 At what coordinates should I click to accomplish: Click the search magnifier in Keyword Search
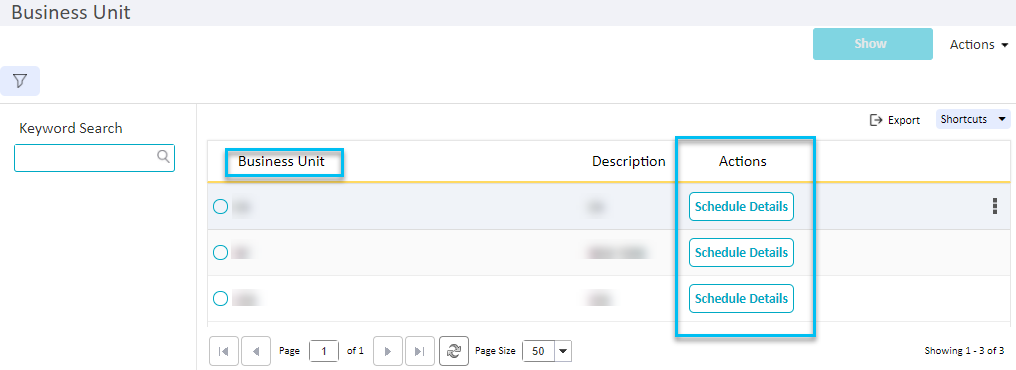click(x=163, y=156)
